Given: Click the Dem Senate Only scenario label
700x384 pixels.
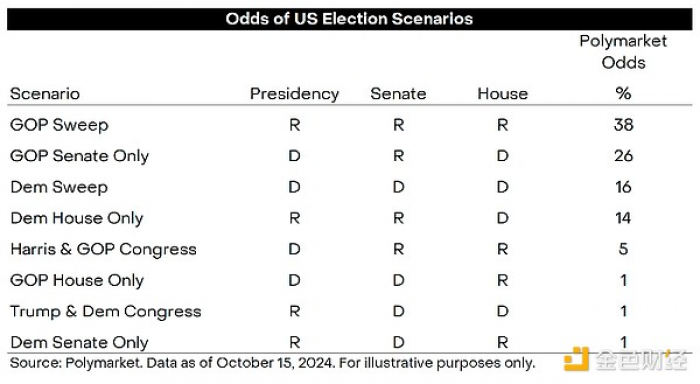Looking at the screenshot, I should point(79,342).
